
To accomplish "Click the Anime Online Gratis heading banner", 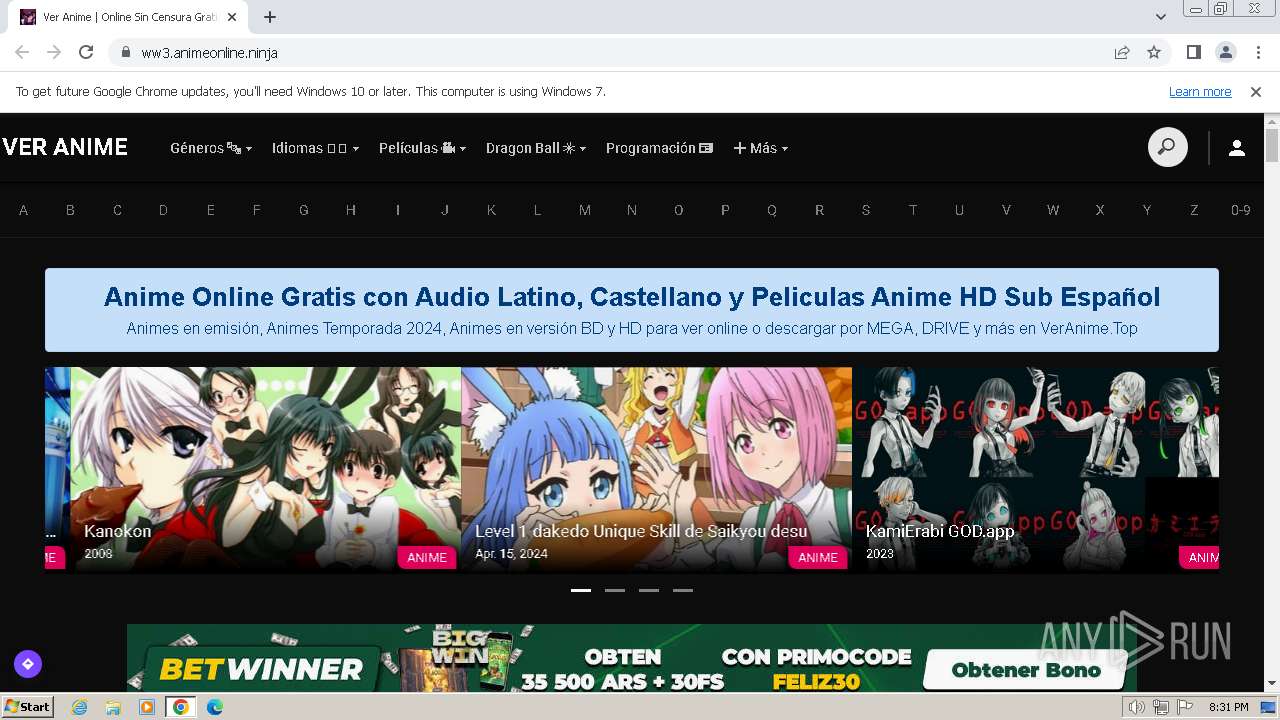I will tap(632, 310).
